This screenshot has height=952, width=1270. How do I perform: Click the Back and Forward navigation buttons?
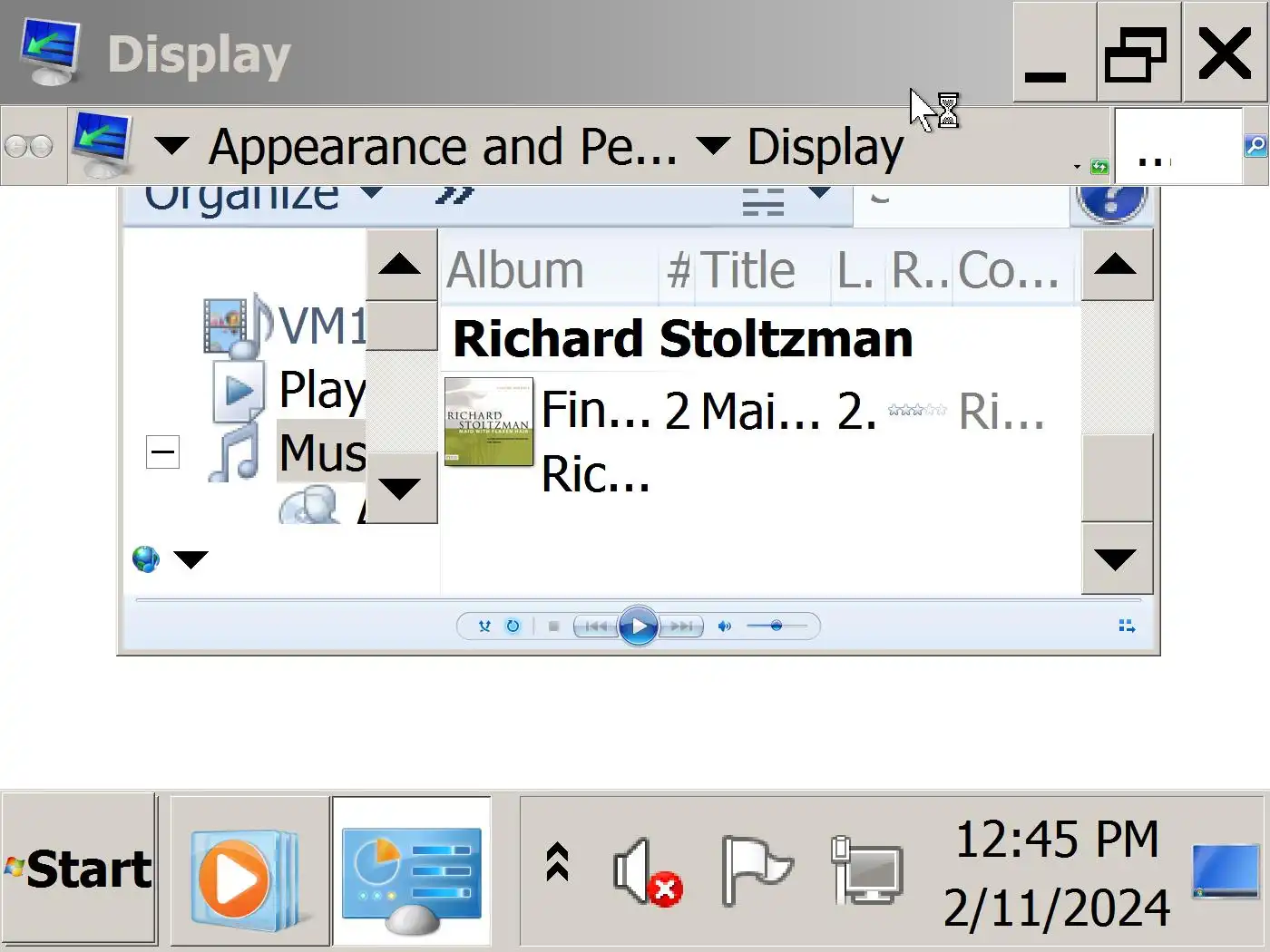[x=29, y=146]
